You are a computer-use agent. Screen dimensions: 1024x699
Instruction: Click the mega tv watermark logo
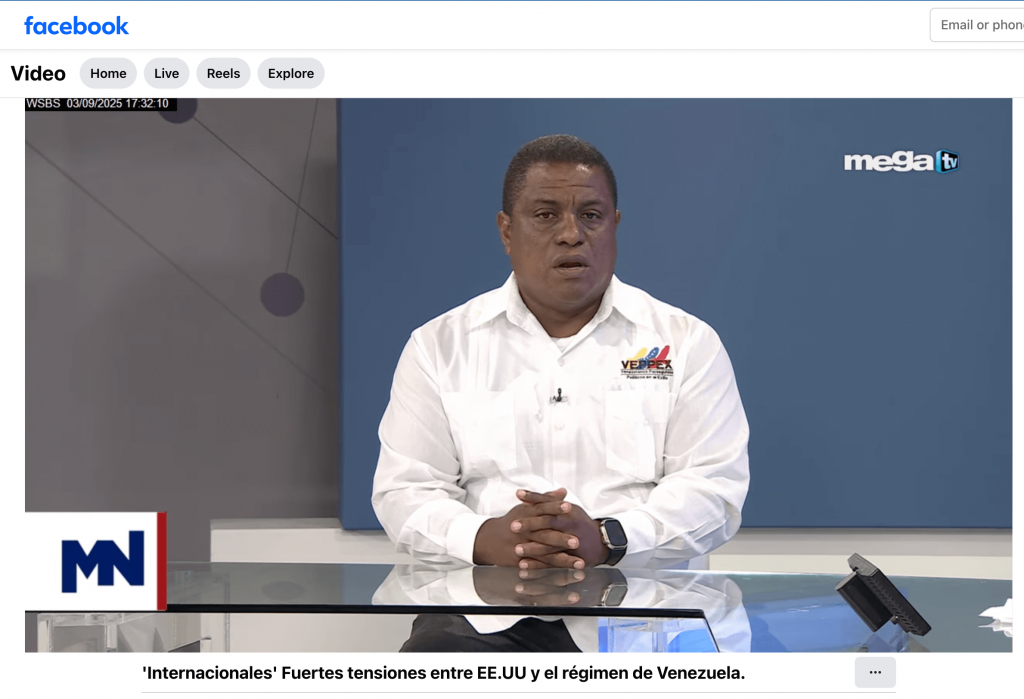pos(900,161)
